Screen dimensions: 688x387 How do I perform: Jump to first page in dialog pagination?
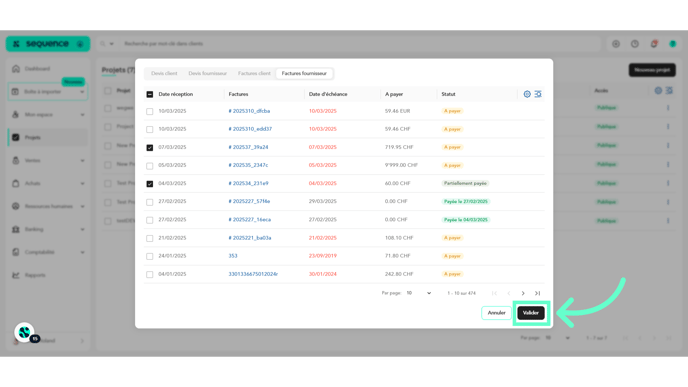point(494,293)
